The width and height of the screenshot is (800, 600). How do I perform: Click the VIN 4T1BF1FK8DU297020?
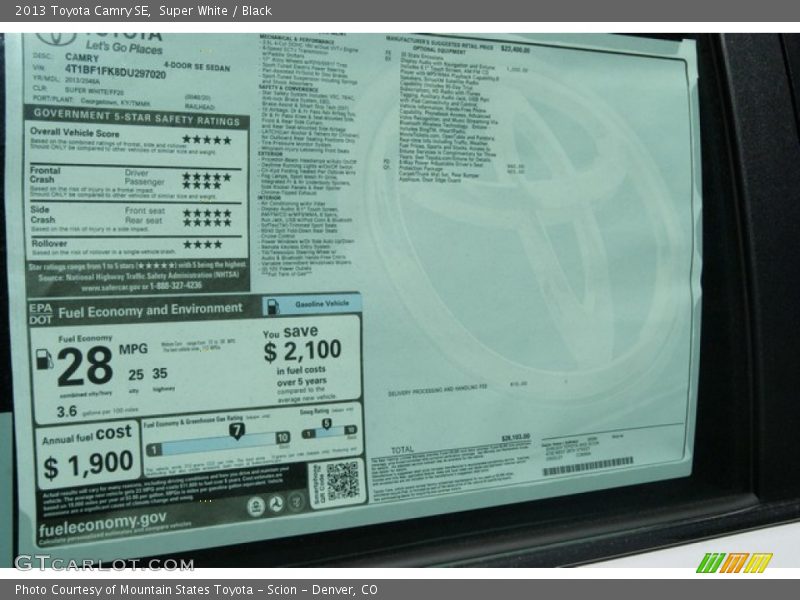115,72
